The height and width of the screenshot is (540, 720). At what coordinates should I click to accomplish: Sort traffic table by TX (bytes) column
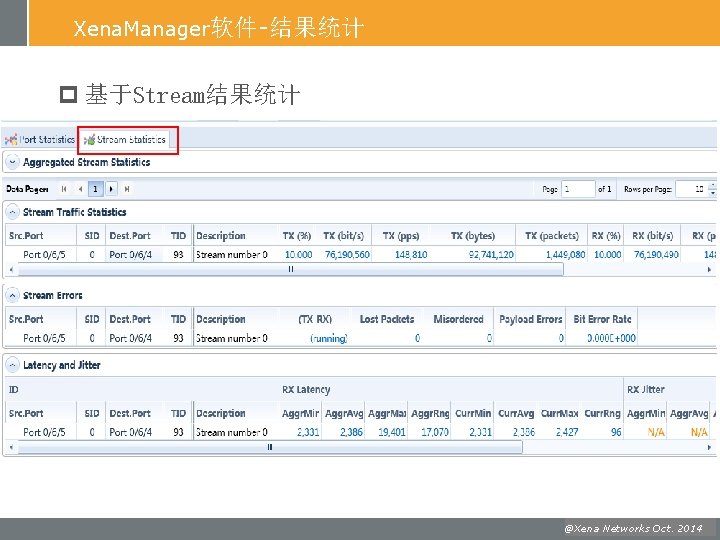[x=473, y=236]
